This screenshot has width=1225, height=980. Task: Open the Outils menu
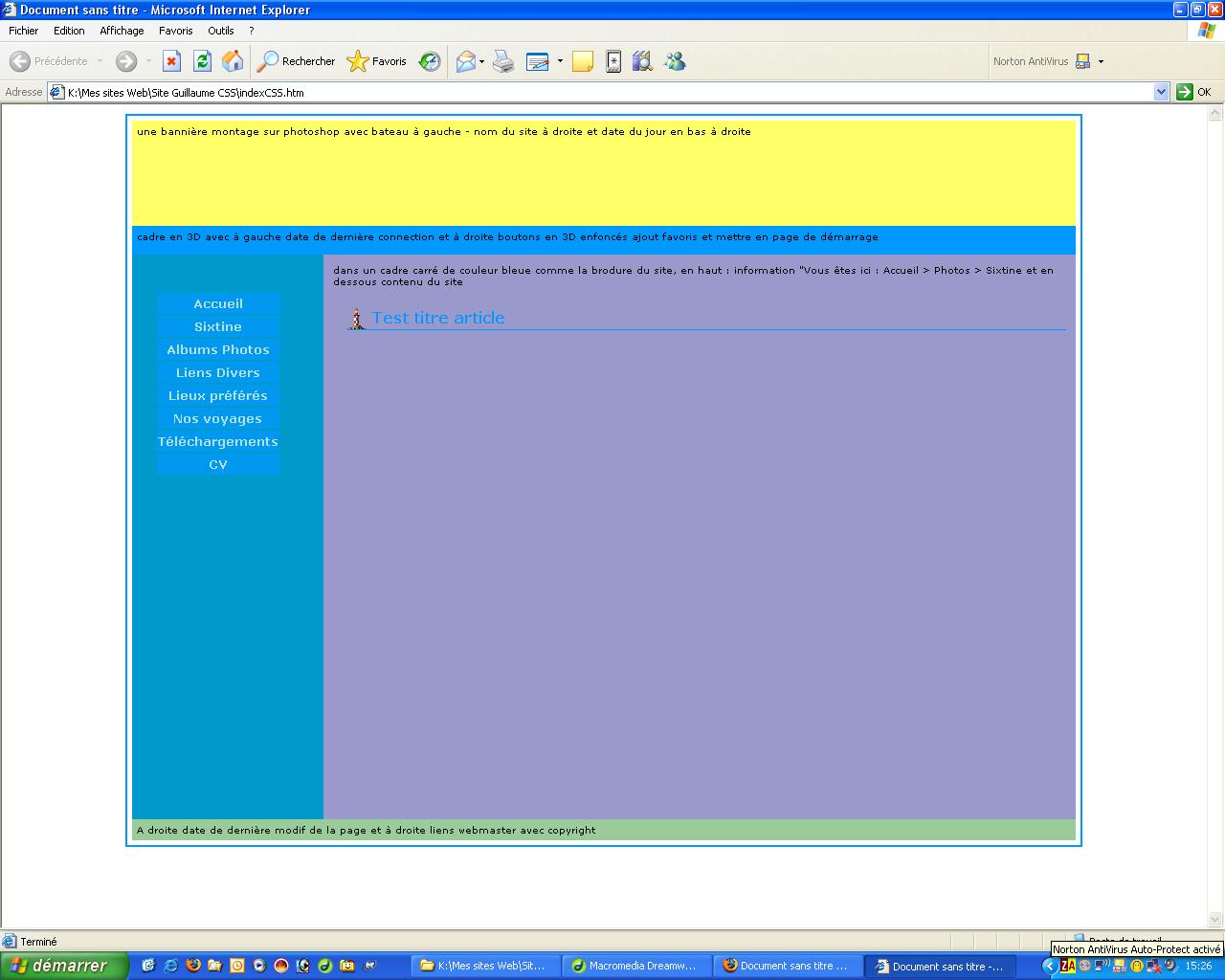[220, 31]
